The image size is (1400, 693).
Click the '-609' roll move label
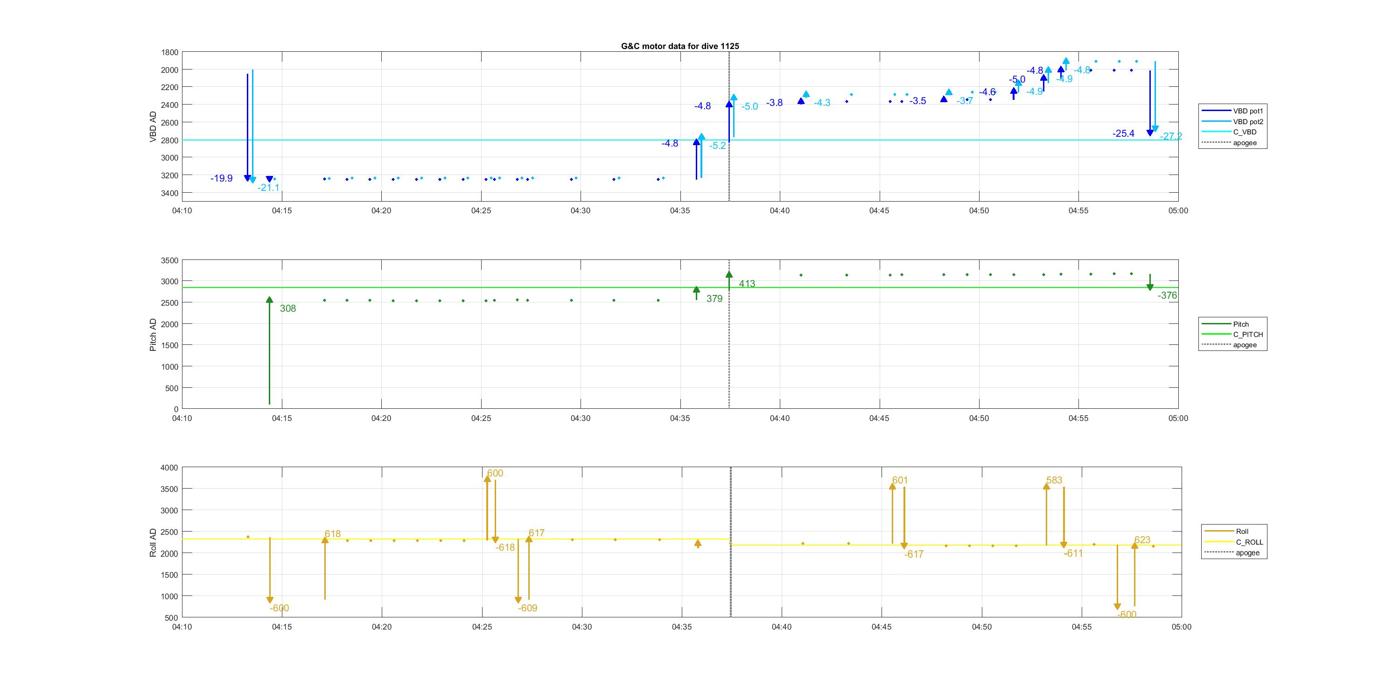528,608
